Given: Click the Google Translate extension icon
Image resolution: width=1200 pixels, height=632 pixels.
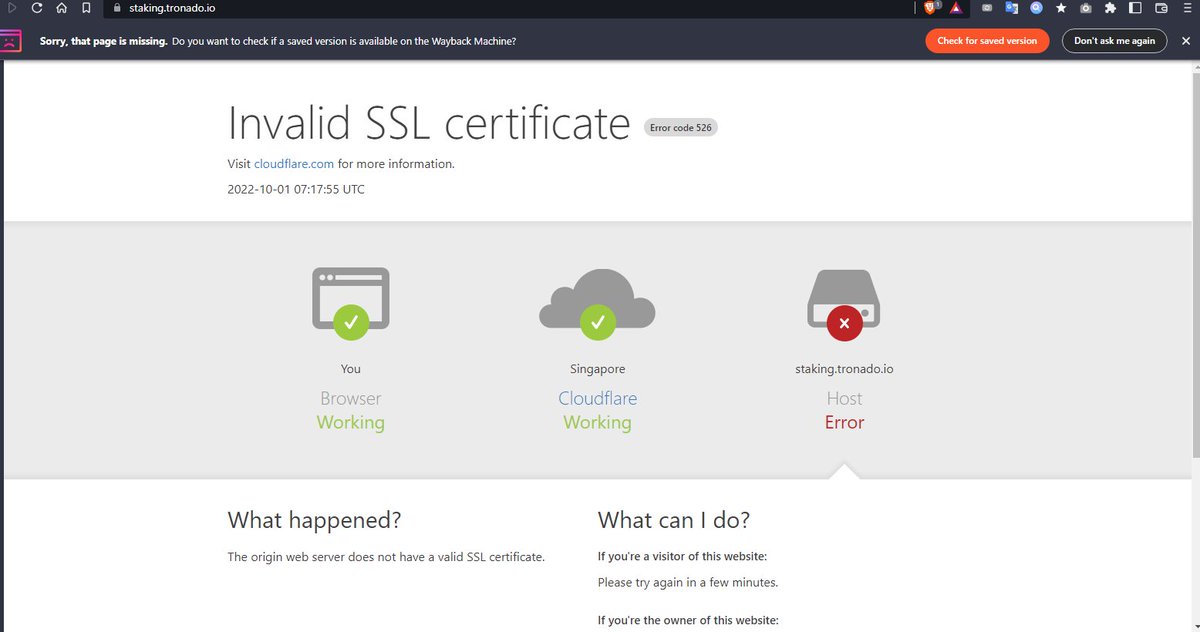Looking at the screenshot, I should (1012, 8).
